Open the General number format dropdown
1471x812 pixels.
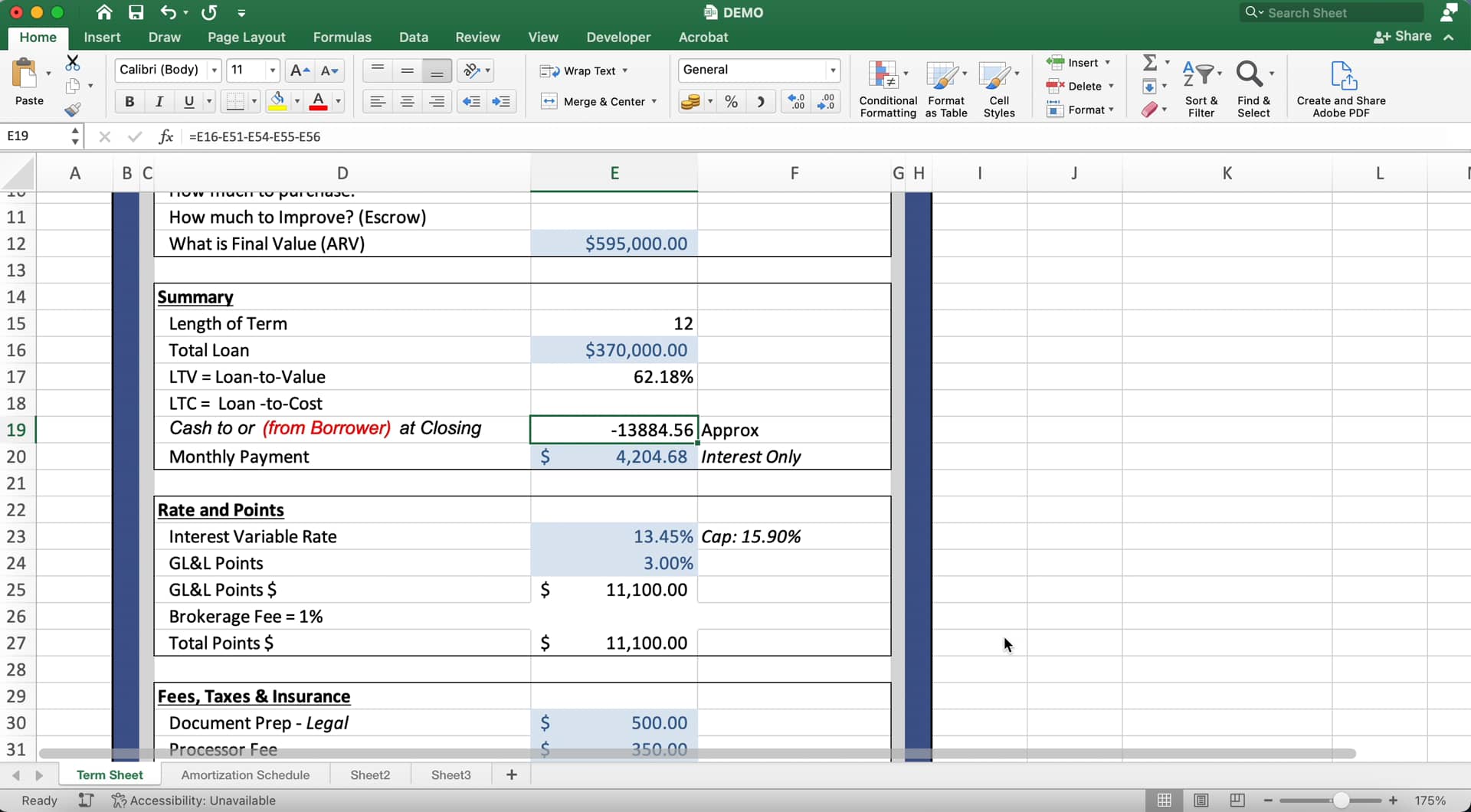coord(833,70)
